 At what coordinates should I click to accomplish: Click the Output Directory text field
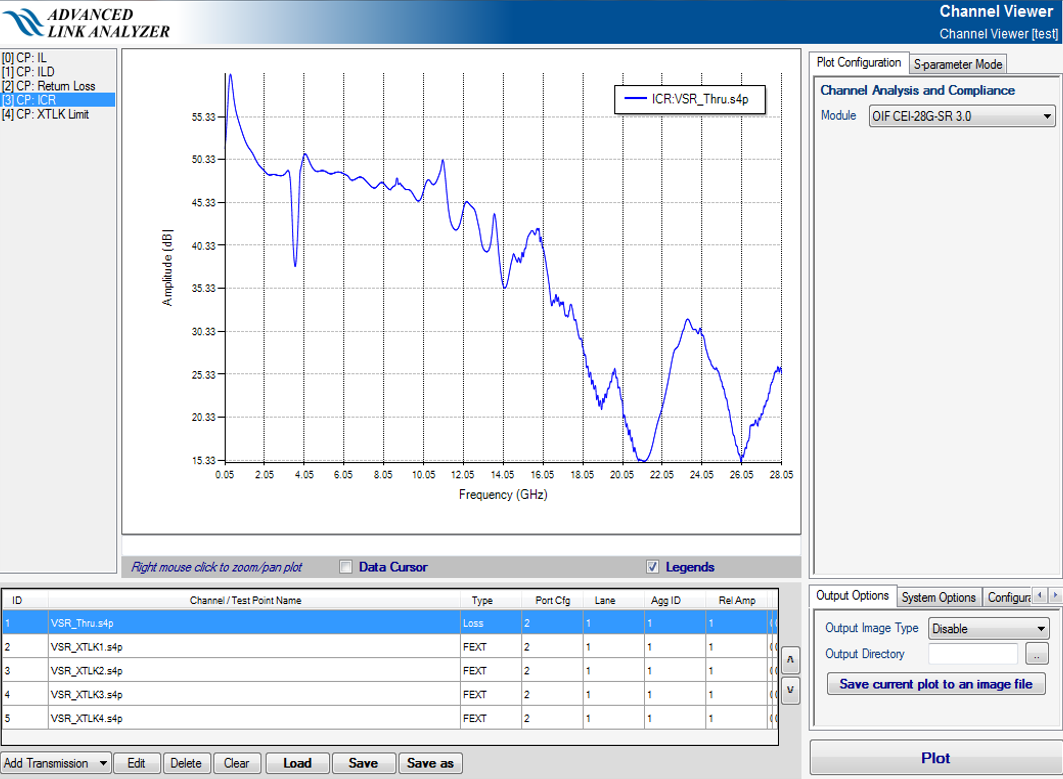pyautogui.click(x=972, y=654)
